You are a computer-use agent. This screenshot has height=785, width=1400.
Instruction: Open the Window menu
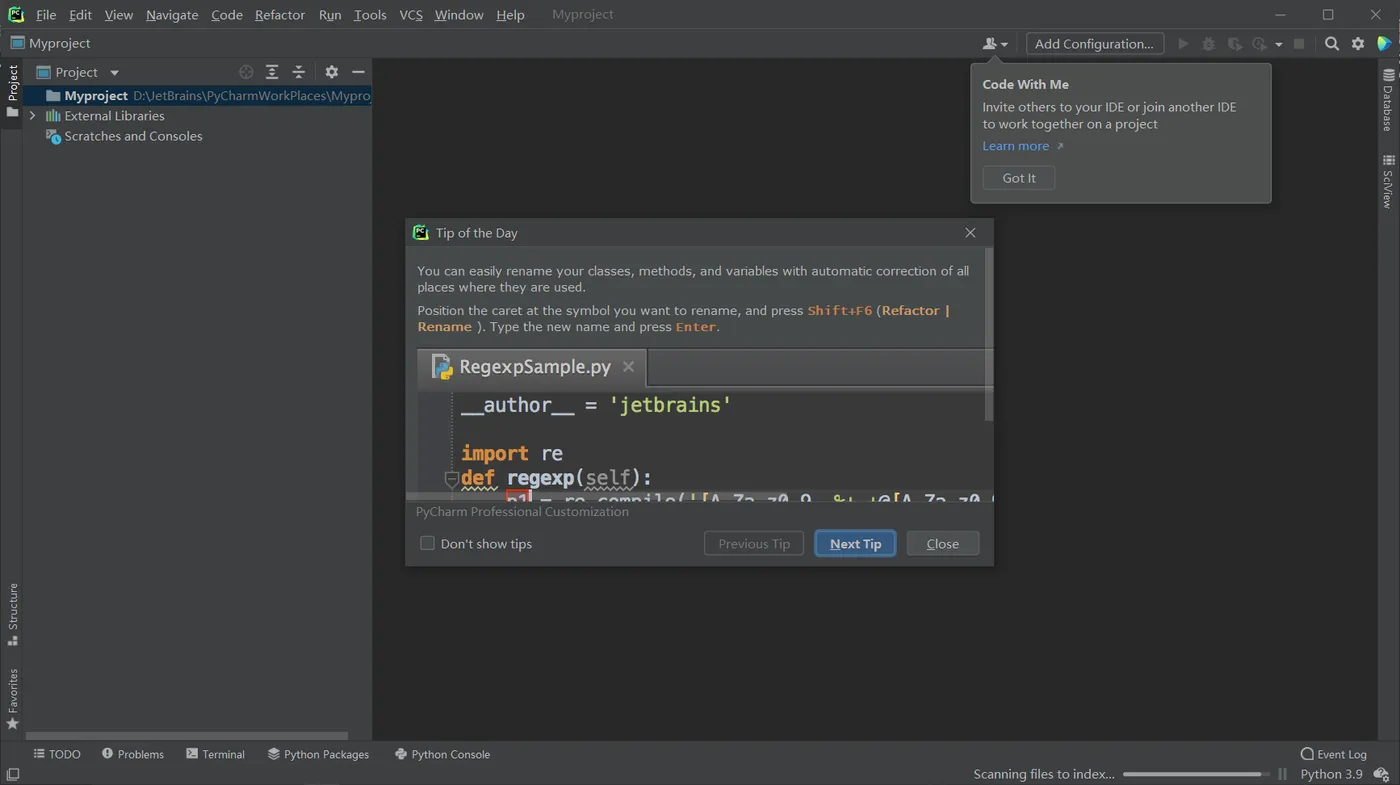(x=459, y=15)
